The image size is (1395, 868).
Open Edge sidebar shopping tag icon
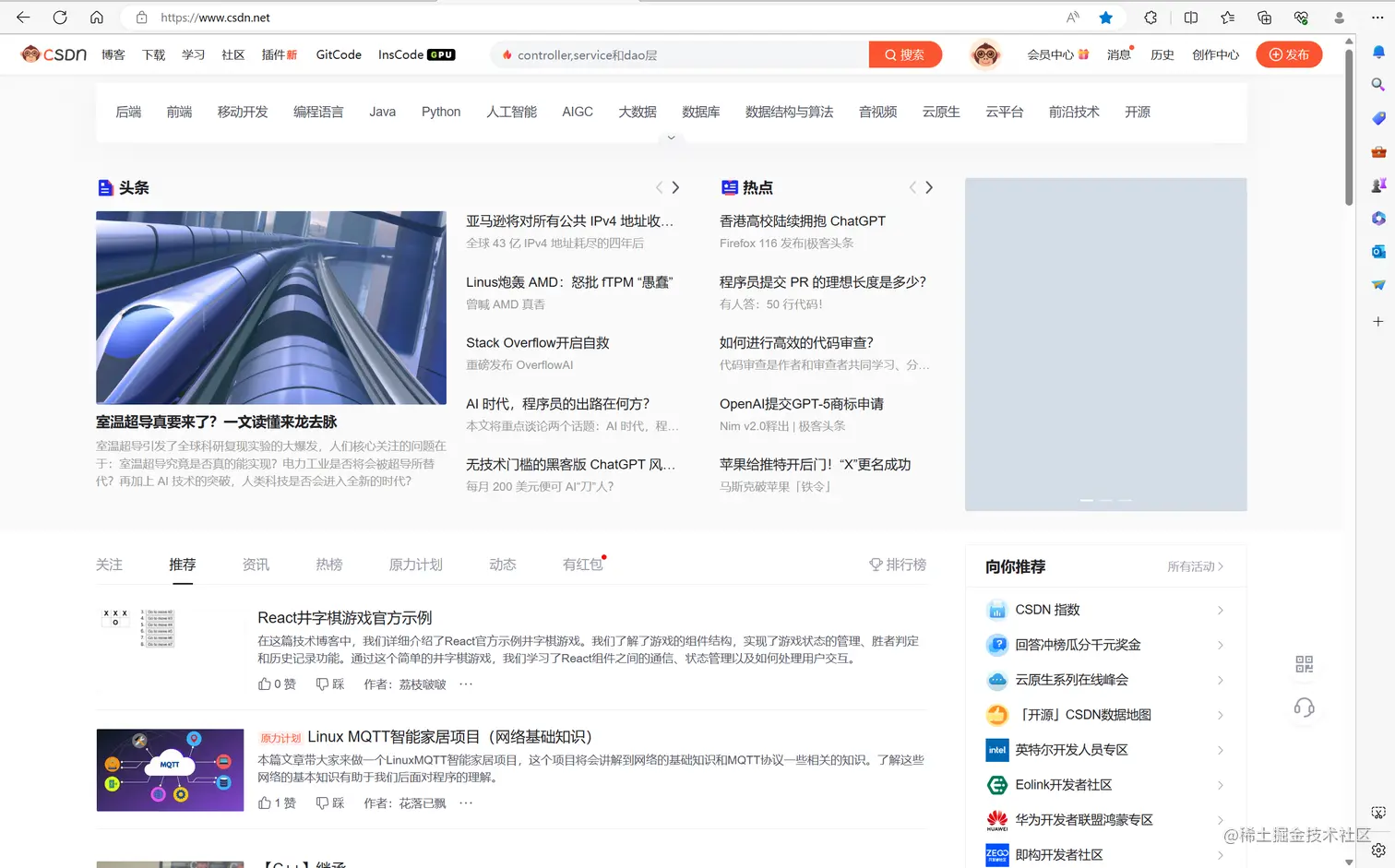point(1378,118)
